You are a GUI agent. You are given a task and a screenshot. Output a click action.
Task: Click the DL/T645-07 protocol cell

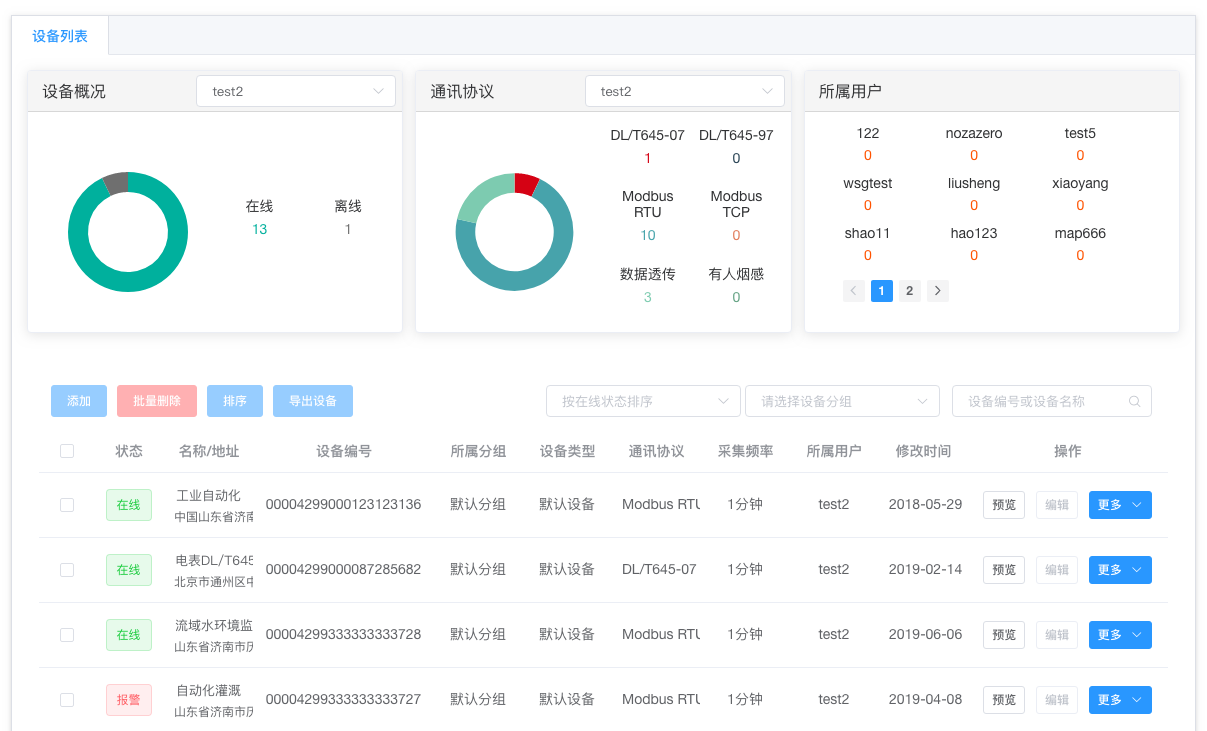(659, 570)
